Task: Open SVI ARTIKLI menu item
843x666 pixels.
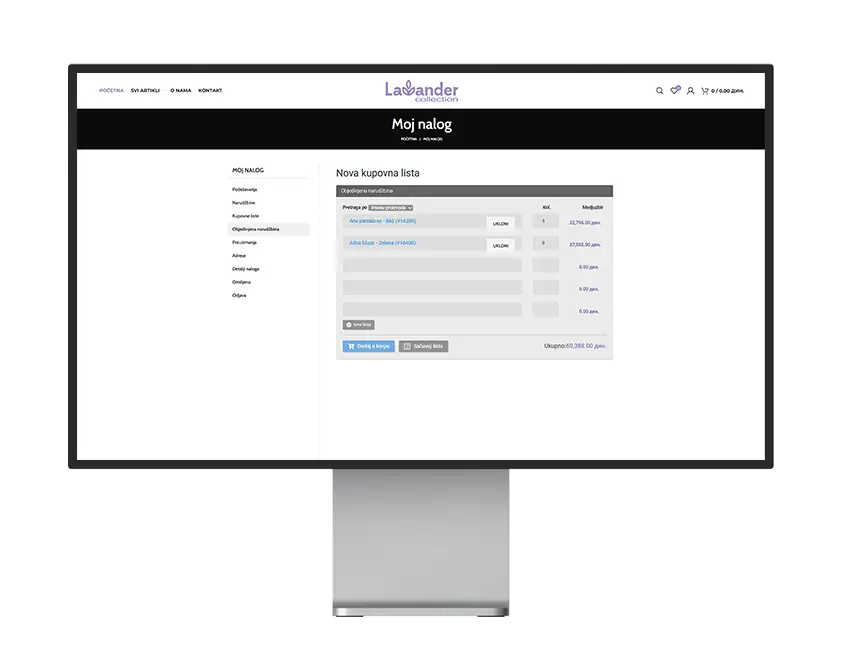Action: point(145,90)
